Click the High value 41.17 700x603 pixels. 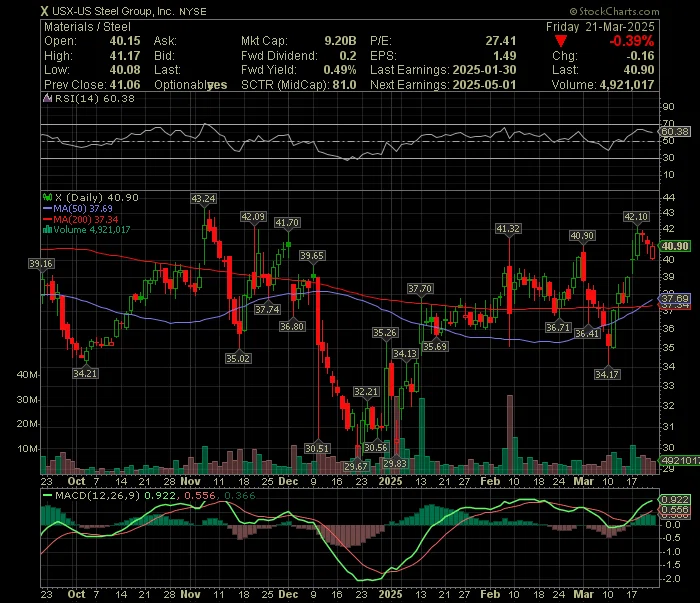tap(125, 56)
